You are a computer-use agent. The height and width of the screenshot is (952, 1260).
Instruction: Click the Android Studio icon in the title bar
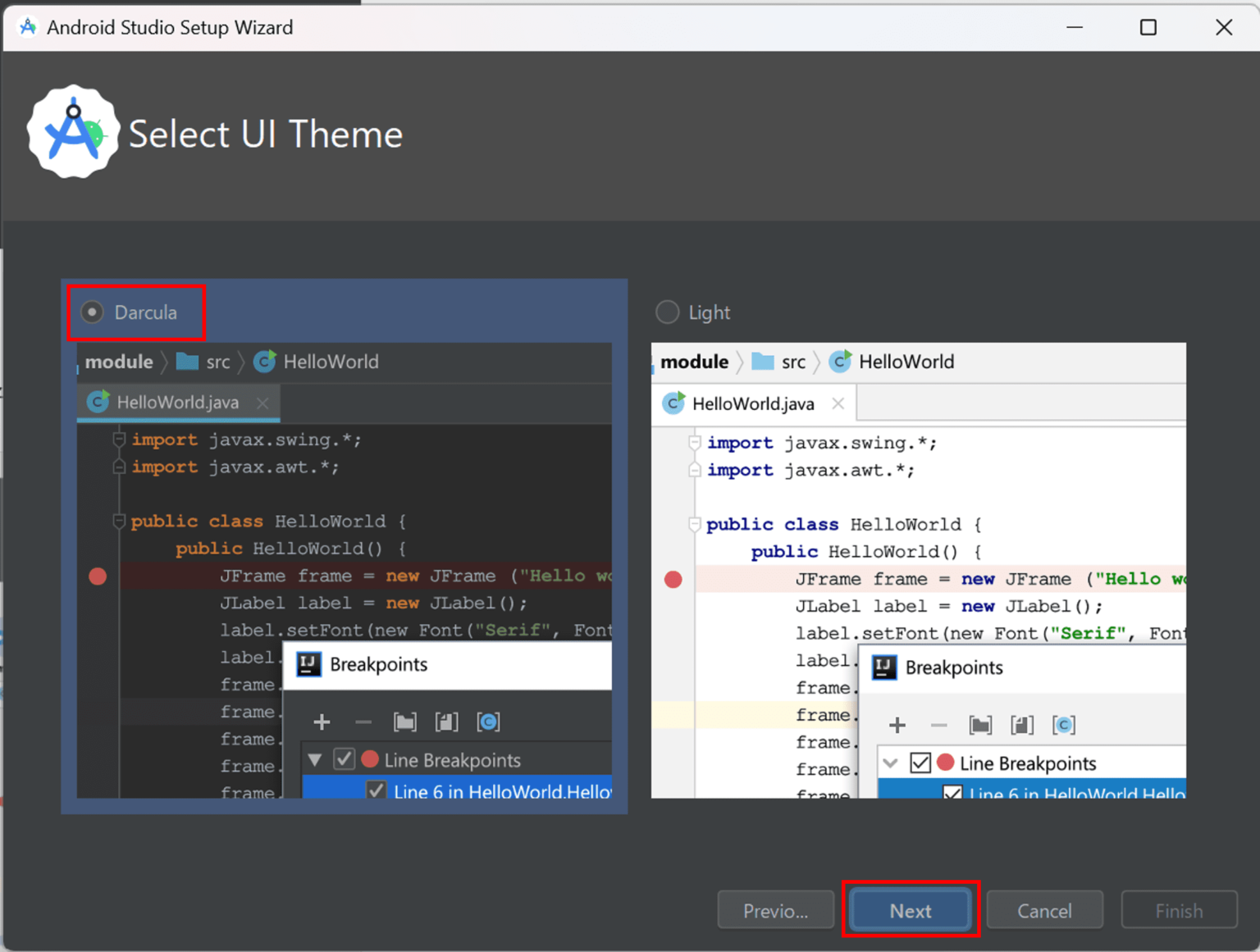click(x=27, y=26)
